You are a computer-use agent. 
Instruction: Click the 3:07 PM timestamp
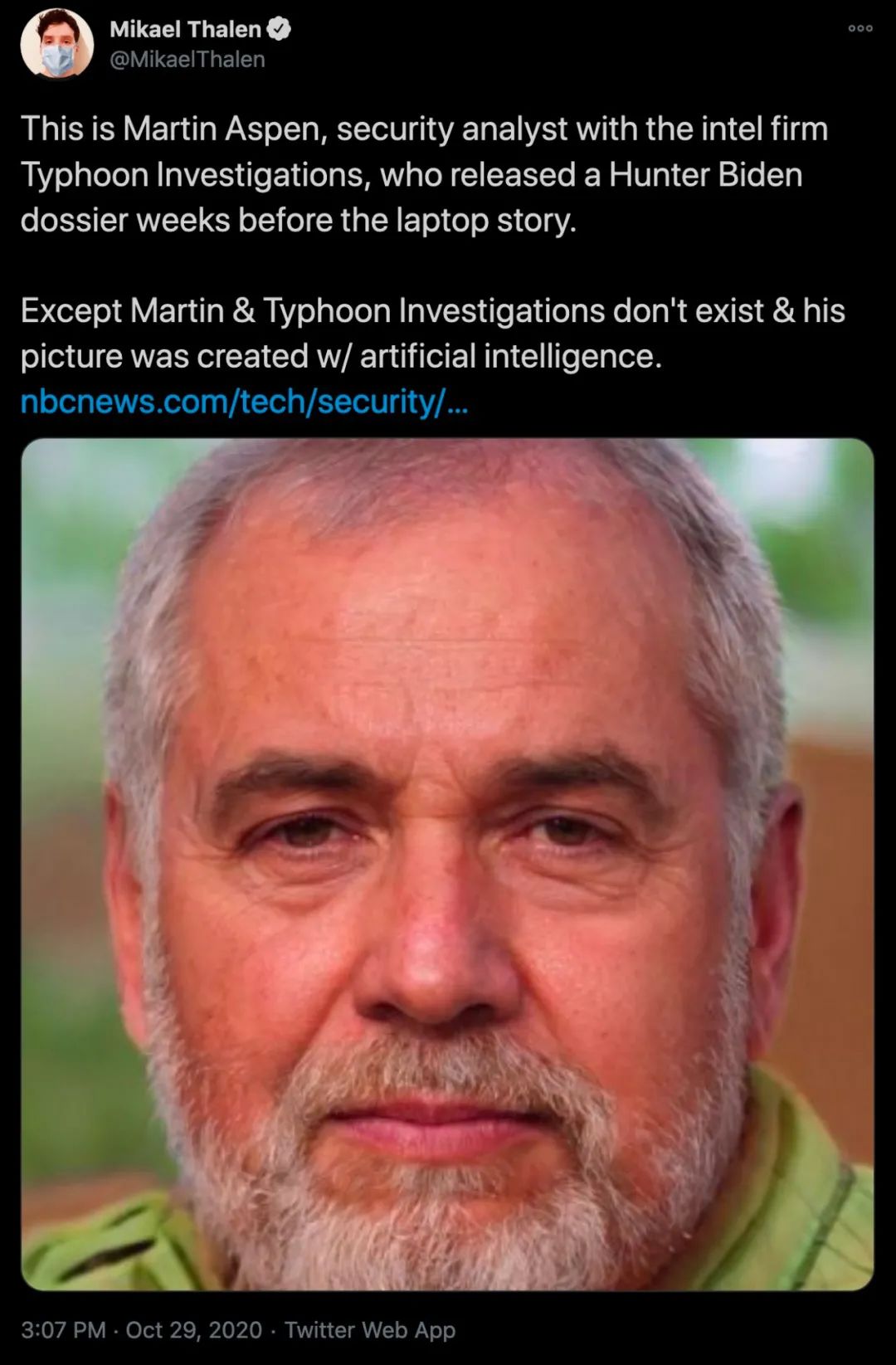point(63,1330)
